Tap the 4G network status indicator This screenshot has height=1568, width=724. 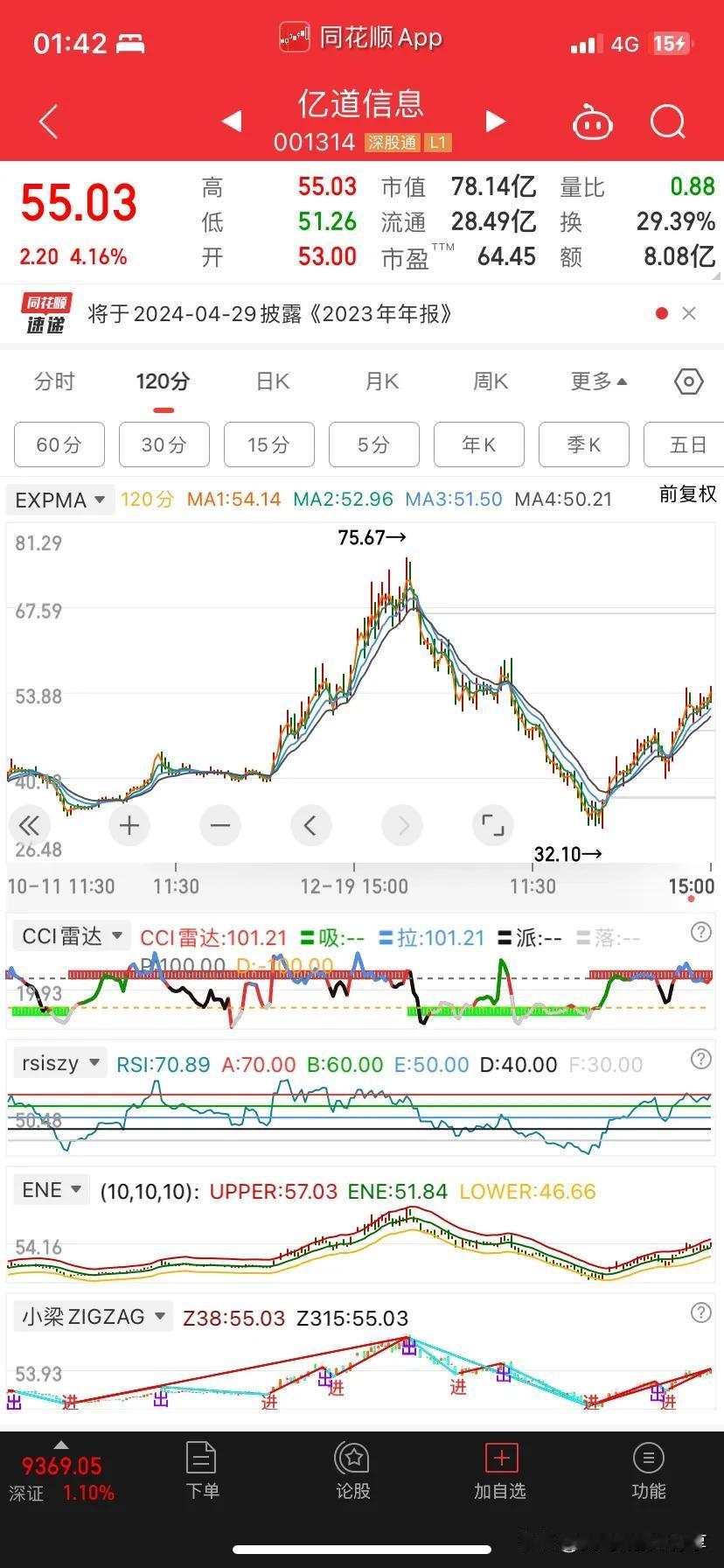(625, 44)
